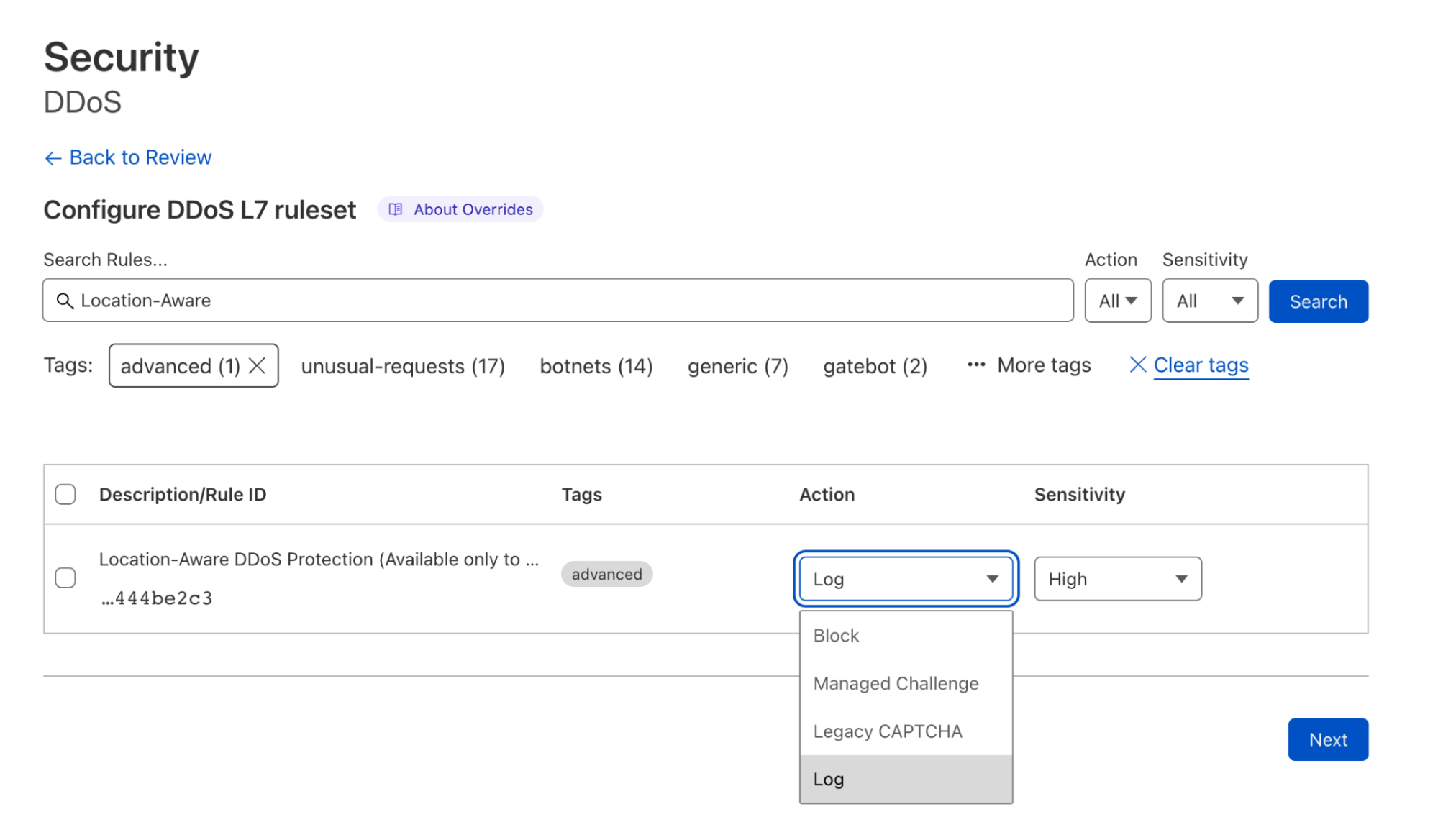Click the Next button
This screenshot has width=1438, height=840.
pyautogui.click(x=1327, y=739)
